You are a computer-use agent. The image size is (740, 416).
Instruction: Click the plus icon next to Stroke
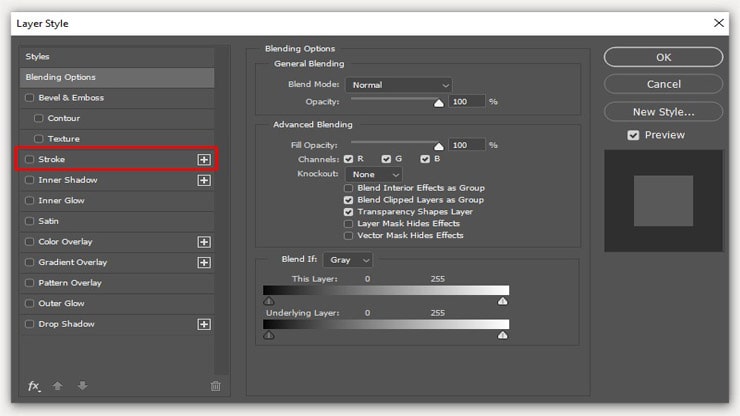[x=204, y=160]
